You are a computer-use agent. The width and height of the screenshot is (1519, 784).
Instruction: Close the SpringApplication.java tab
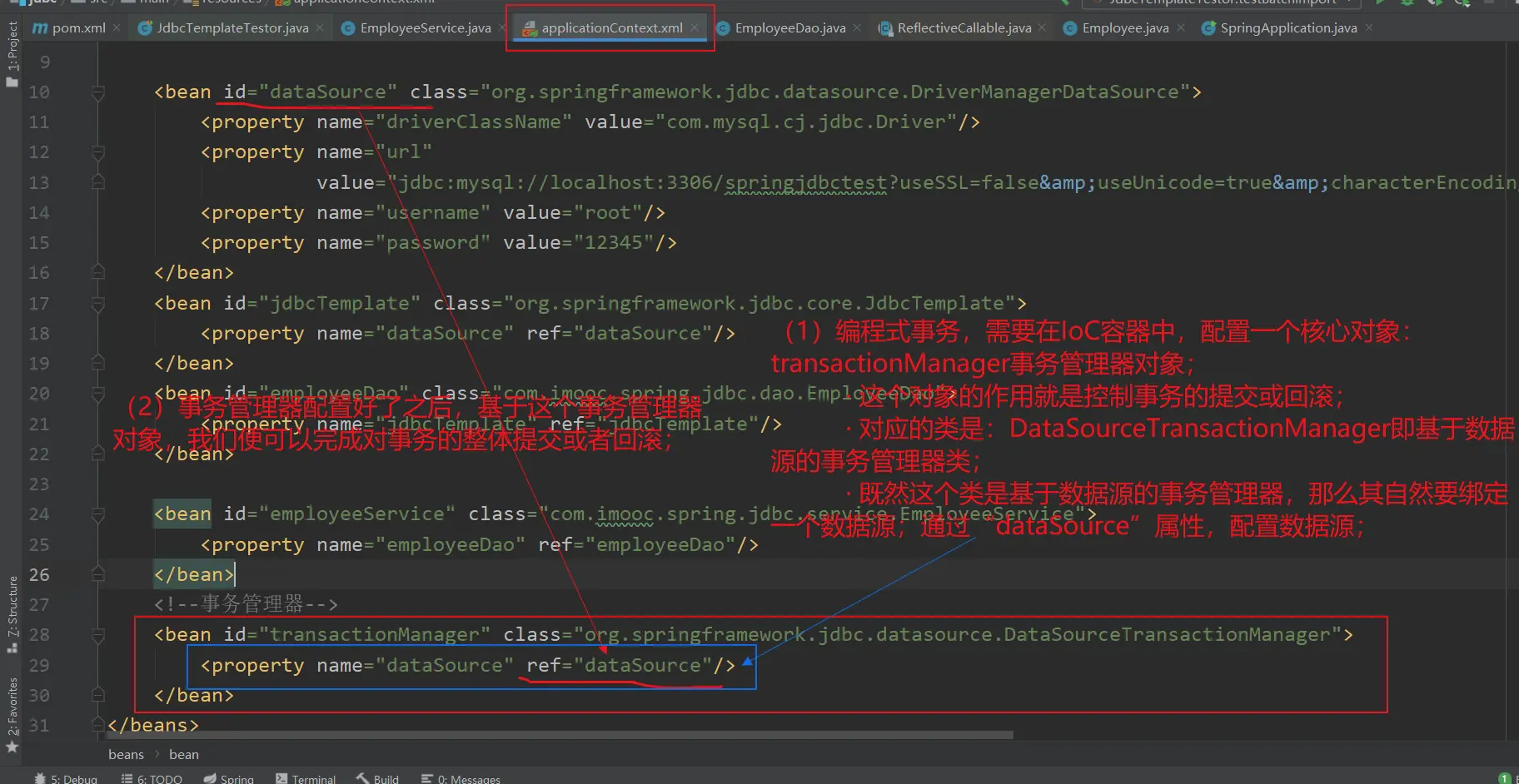[x=1368, y=28]
